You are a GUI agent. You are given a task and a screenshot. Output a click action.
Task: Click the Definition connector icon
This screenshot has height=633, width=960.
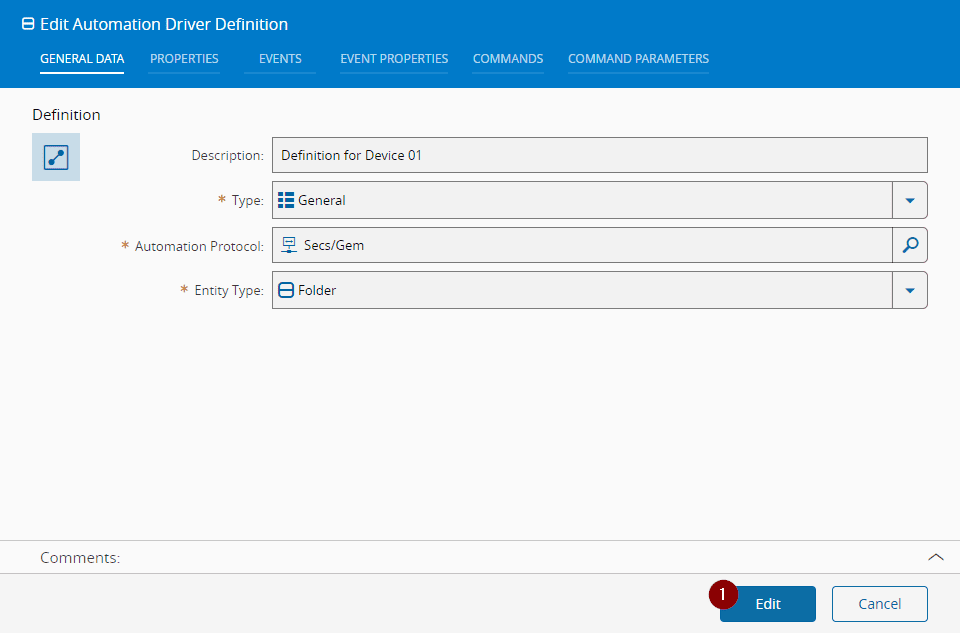(x=56, y=157)
